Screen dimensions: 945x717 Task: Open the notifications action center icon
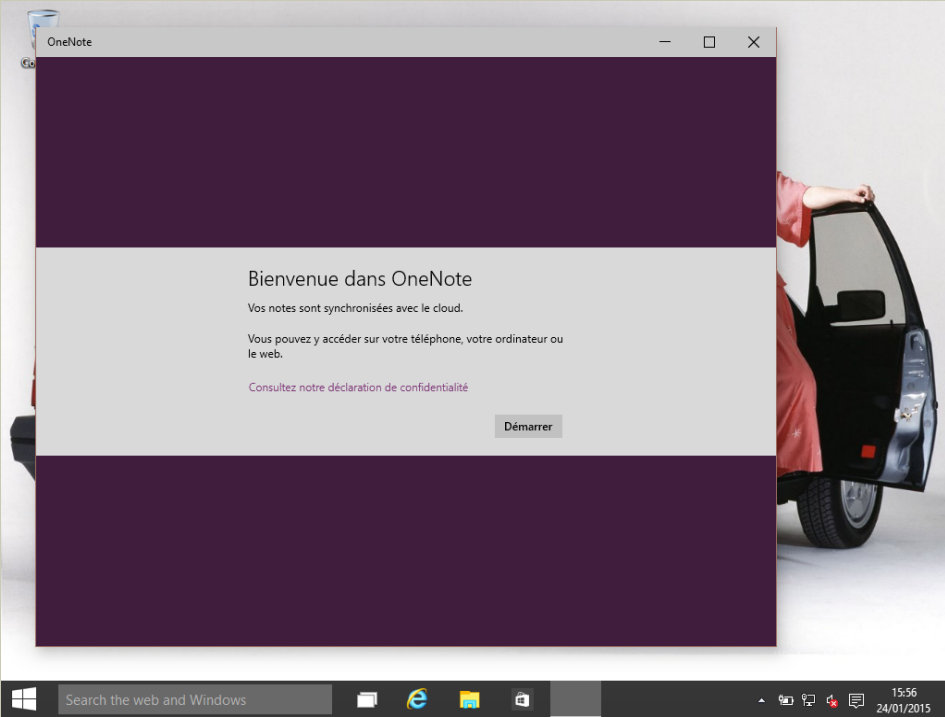(x=856, y=701)
